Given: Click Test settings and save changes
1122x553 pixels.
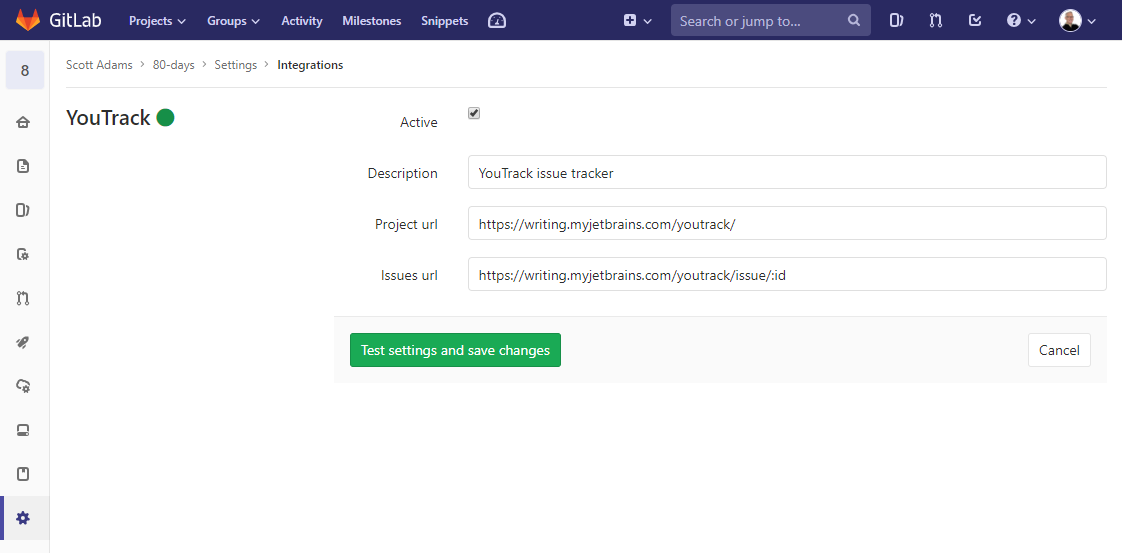Looking at the screenshot, I should 455,350.
